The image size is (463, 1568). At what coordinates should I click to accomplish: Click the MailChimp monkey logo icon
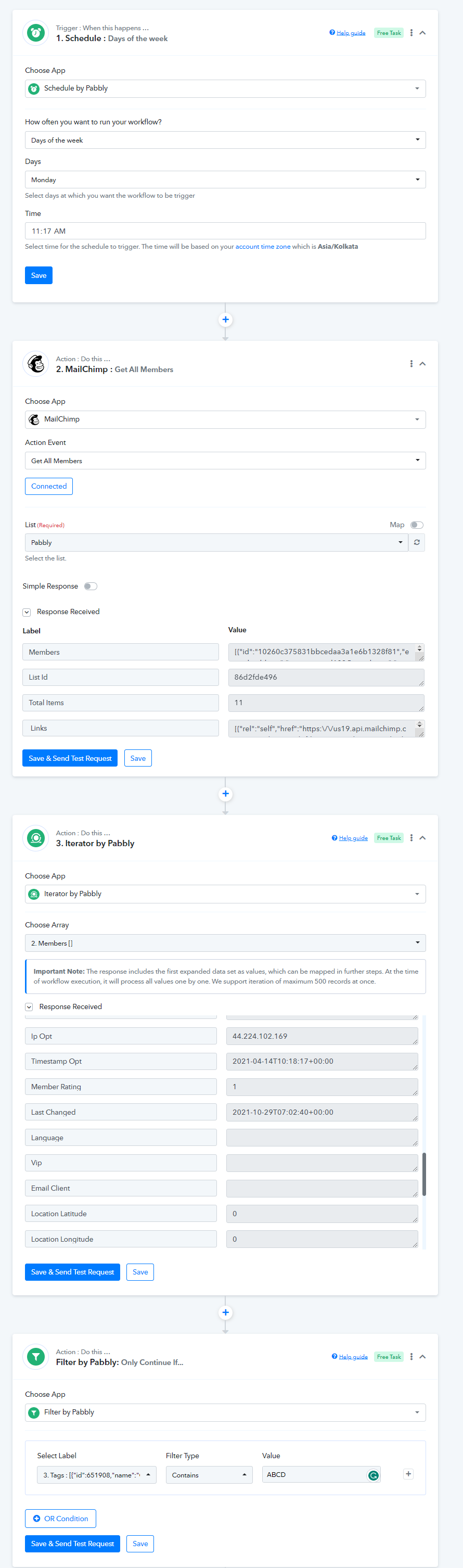36,364
